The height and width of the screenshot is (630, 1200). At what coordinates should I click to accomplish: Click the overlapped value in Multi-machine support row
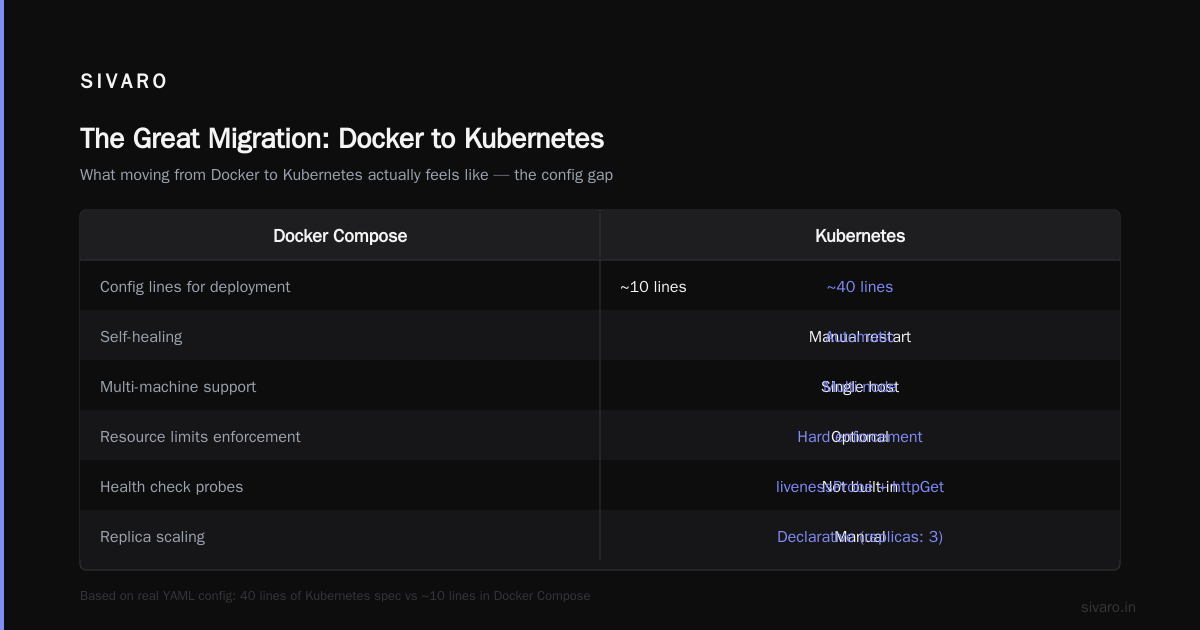[860, 387]
